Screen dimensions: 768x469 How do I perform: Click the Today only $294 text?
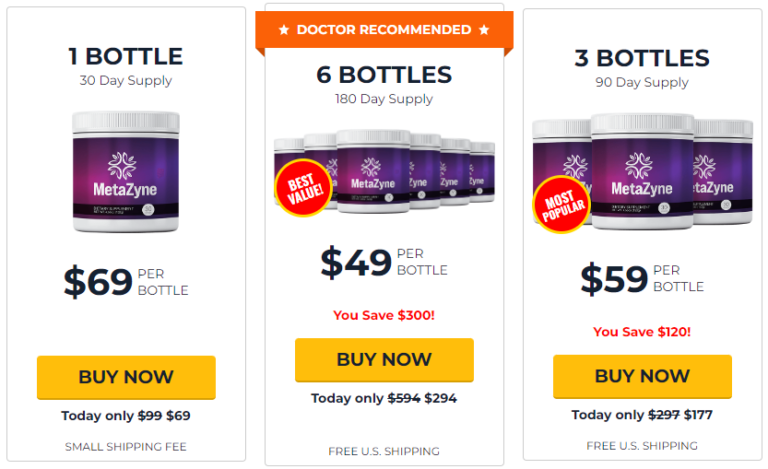point(384,398)
